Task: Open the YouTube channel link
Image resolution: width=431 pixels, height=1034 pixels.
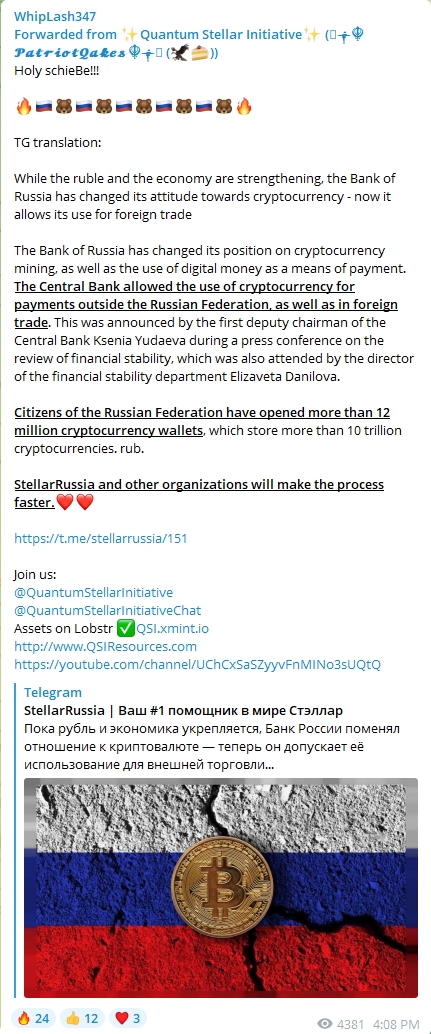Action: pos(198,664)
